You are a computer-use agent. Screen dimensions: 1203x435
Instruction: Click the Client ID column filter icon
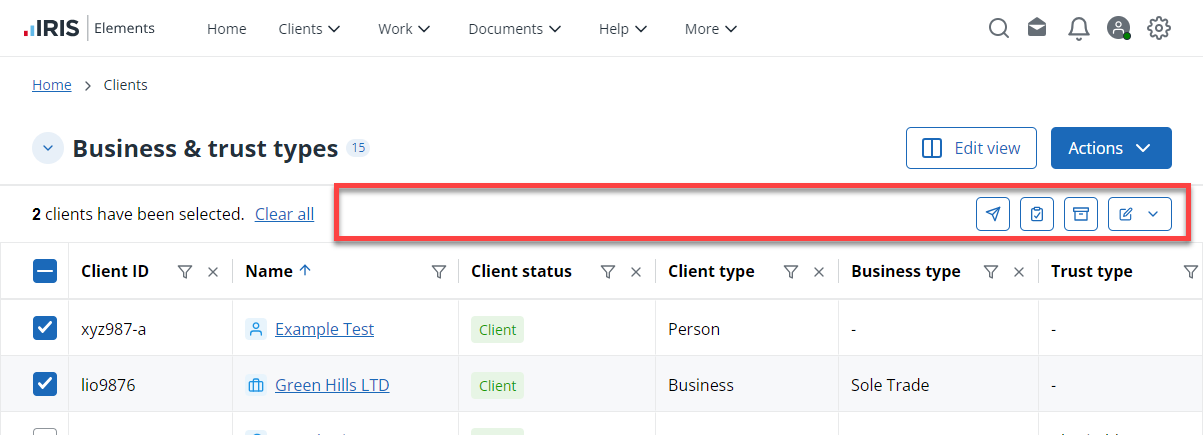click(184, 272)
